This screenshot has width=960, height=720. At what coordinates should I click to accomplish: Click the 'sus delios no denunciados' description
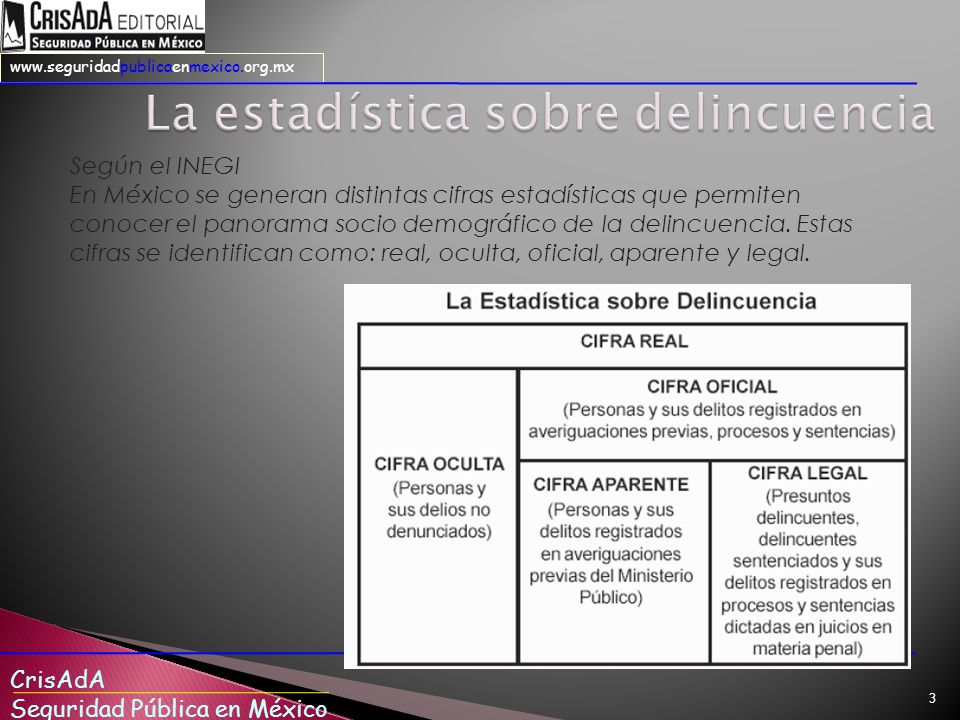[x=439, y=520]
